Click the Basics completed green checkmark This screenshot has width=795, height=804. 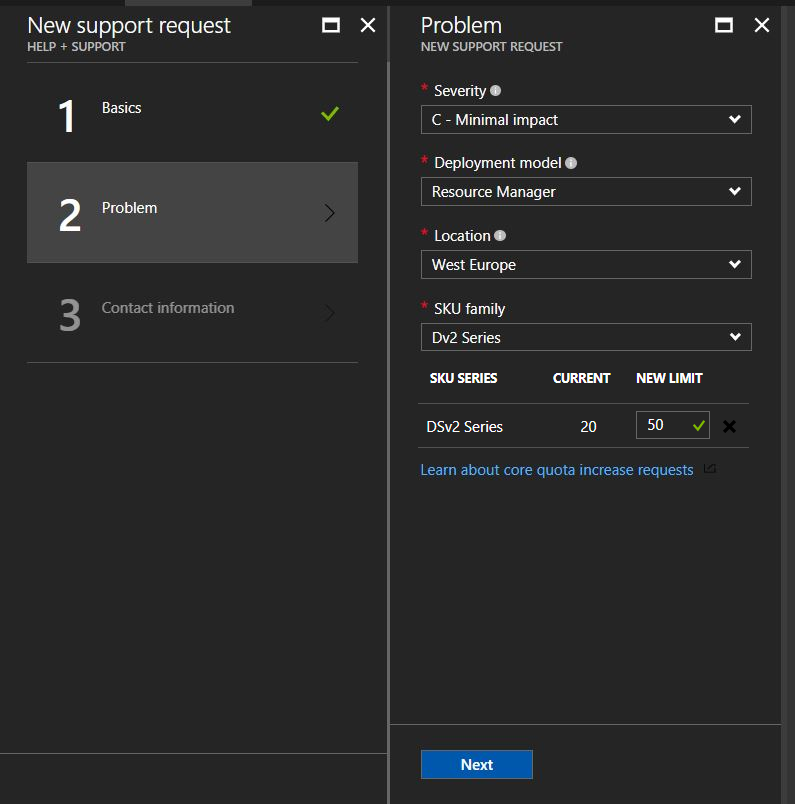pos(330,114)
